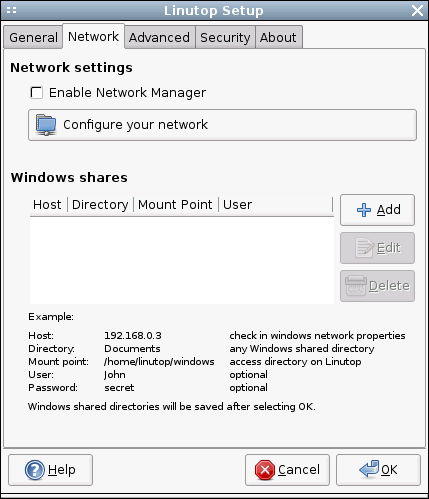Click inside the empty Windows shares list
This screenshot has width=429, height=499.
click(x=182, y=260)
